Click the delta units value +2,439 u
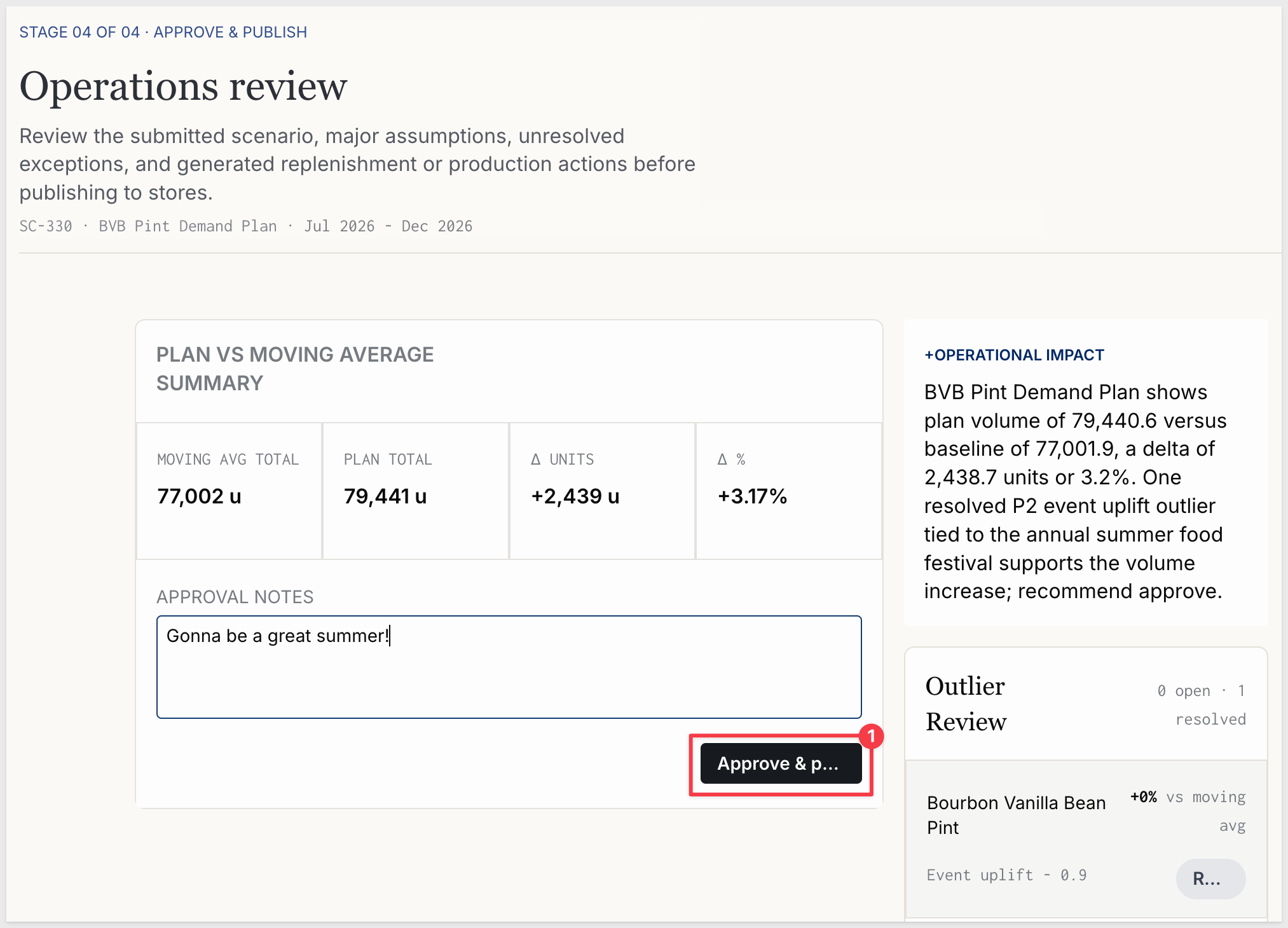The image size is (1288, 928). [x=575, y=496]
